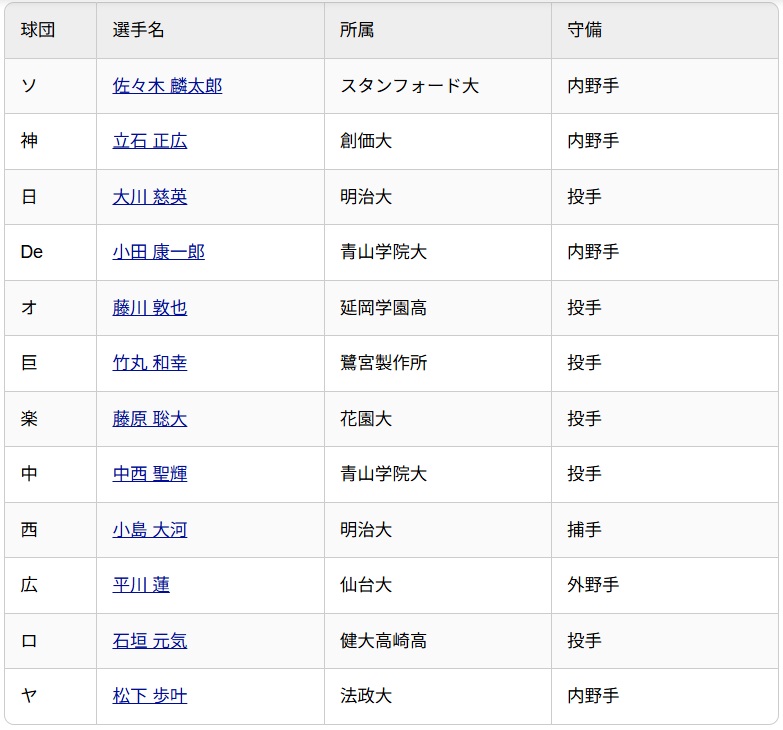The width and height of the screenshot is (783, 730).
Task: Follow the 藤川 敦也 link
Action: (149, 308)
